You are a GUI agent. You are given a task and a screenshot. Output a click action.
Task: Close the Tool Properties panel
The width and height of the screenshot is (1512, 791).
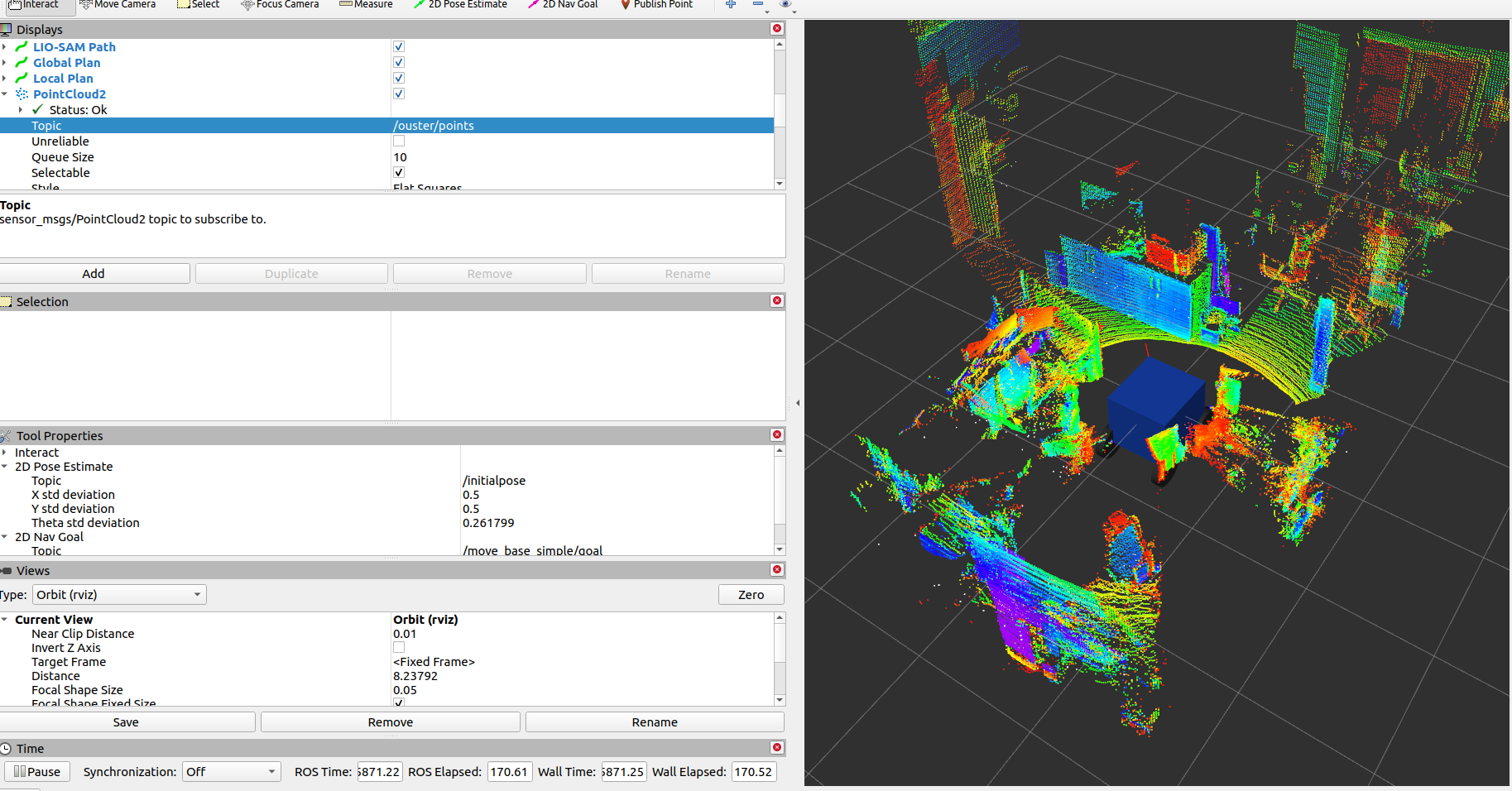point(776,435)
